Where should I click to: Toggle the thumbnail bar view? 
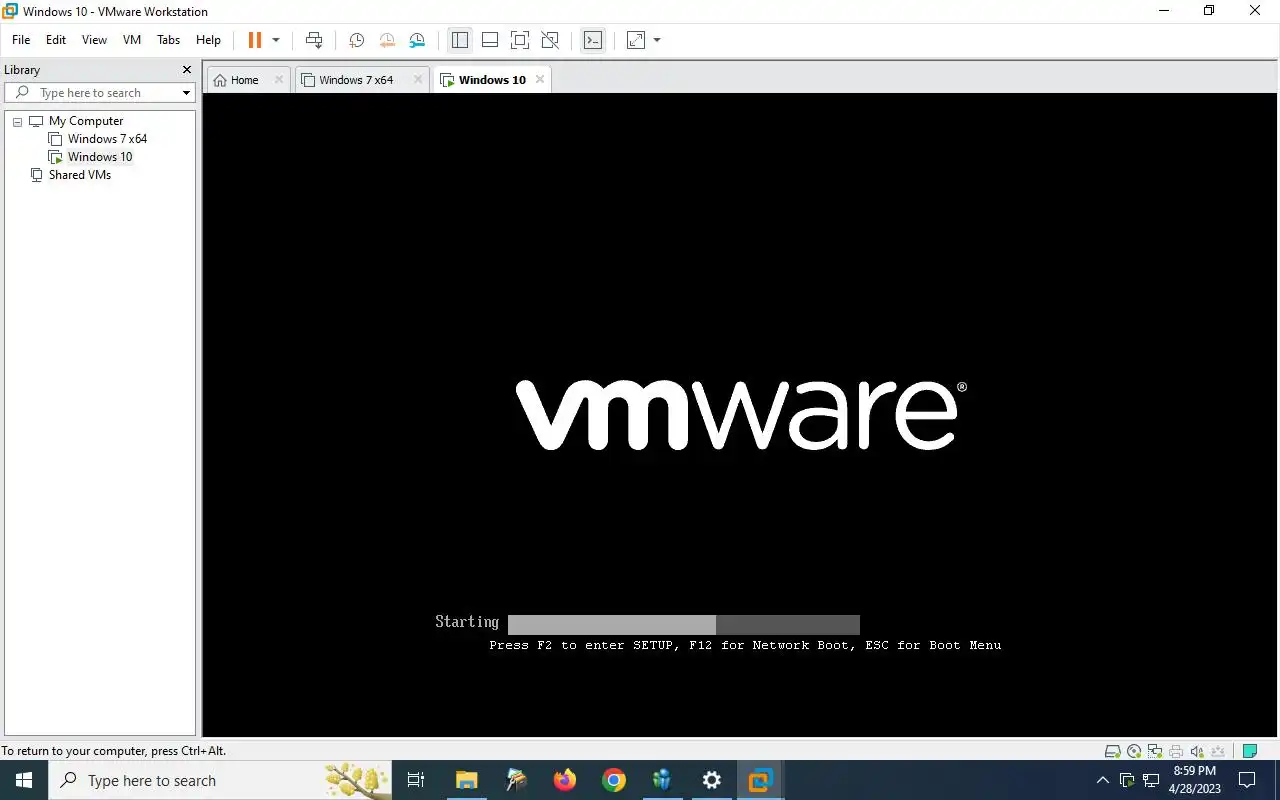point(490,40)
